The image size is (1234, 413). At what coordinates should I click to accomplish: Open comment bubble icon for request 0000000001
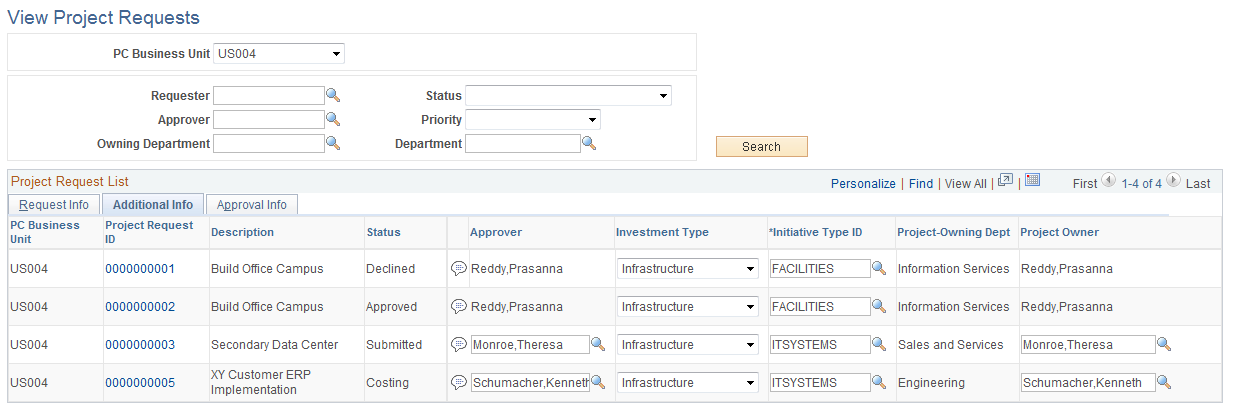click(459, 269)
